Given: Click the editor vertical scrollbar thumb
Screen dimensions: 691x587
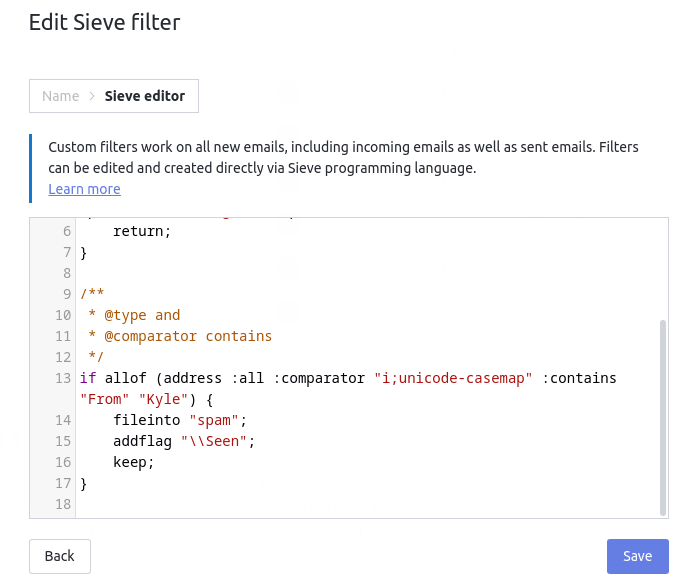Looking at the screenshot, I should 662,417.
